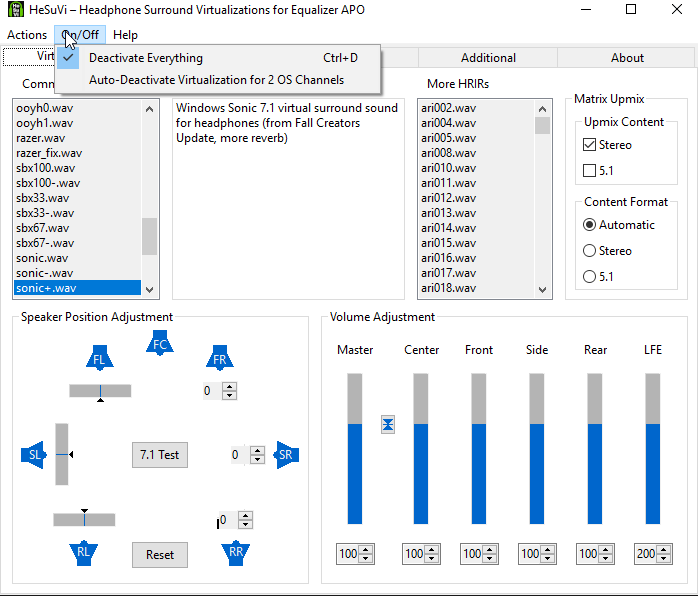
Task: Decrease the LFE volume spinner value
Action: coord(664,559)
